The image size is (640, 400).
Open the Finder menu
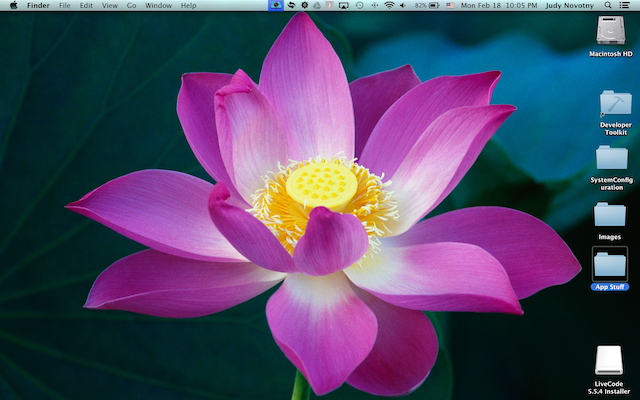point(38,5)
